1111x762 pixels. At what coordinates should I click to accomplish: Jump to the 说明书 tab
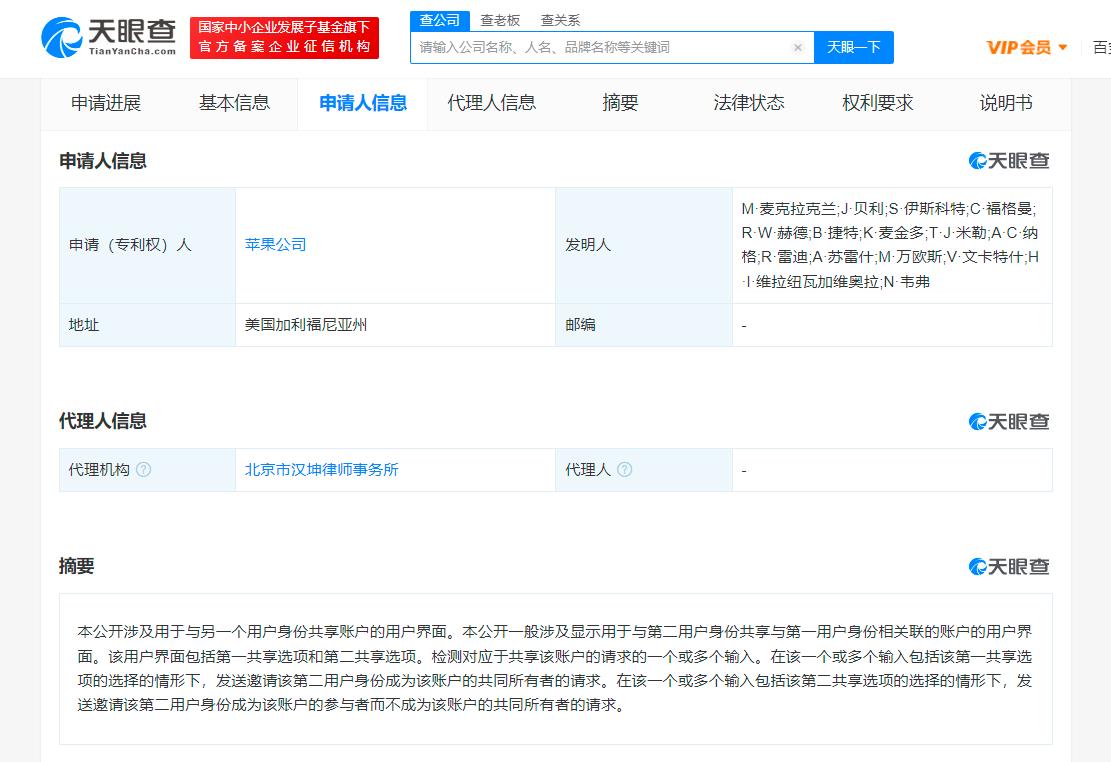1005,103
